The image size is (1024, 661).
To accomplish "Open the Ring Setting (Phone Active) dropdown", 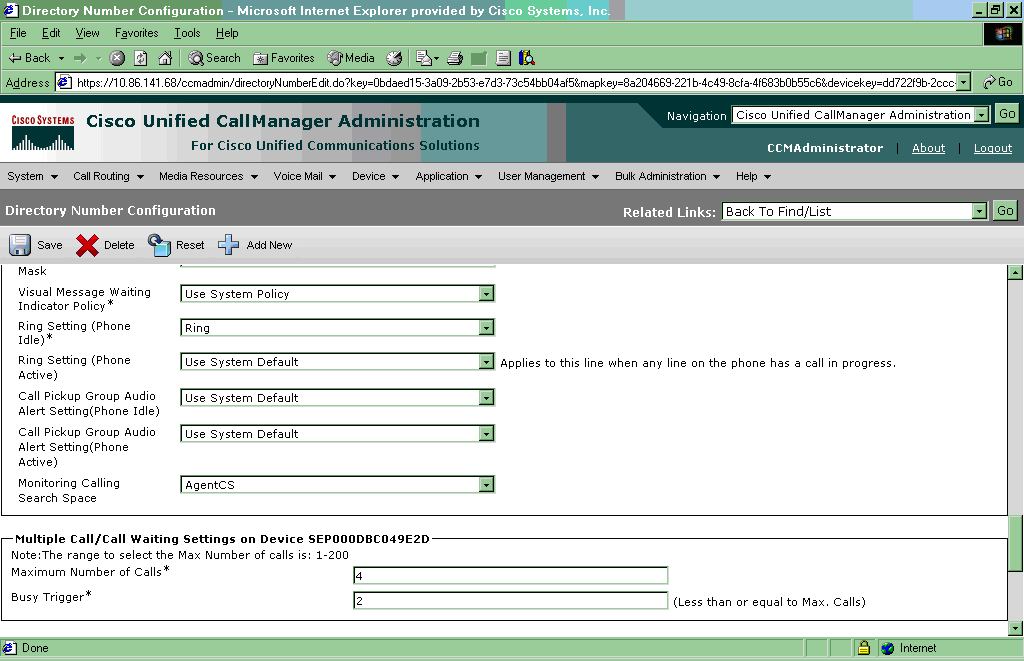I will 486,362.
